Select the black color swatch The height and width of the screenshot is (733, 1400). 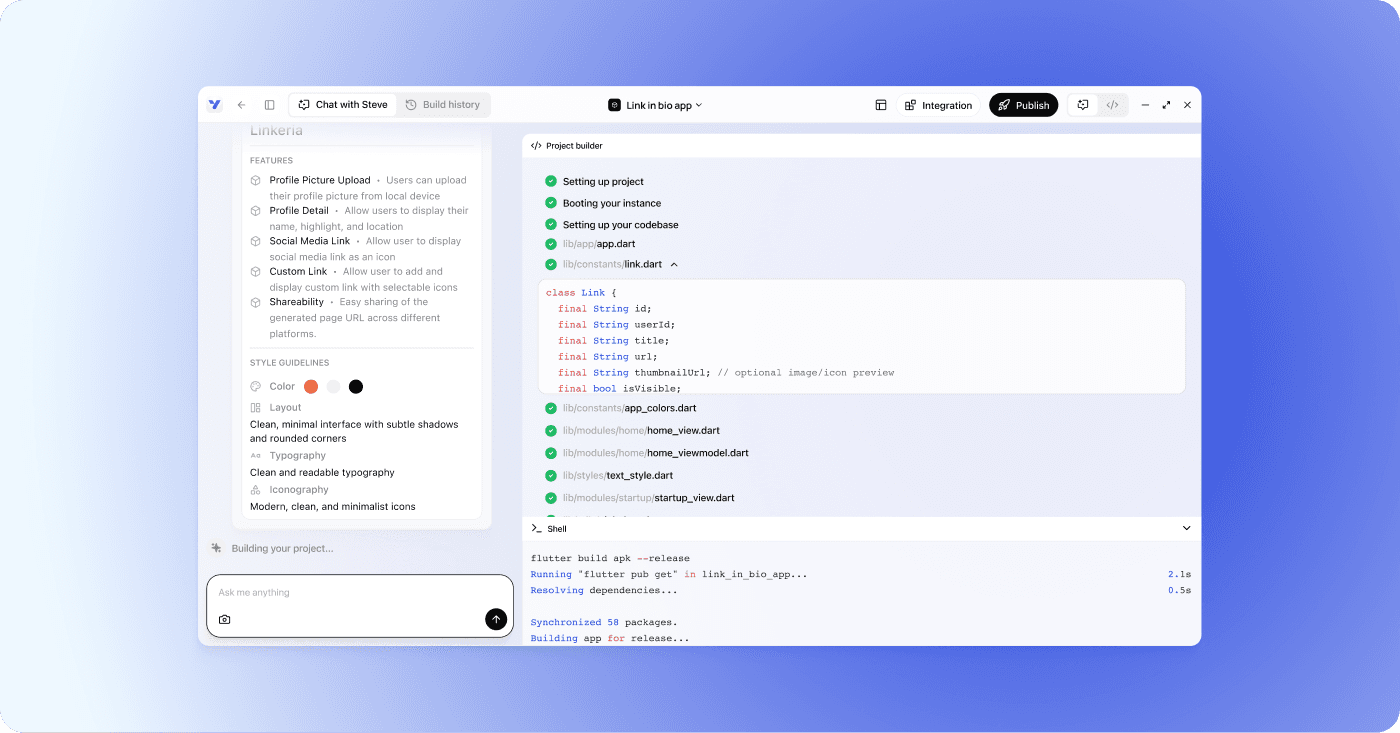355,387
